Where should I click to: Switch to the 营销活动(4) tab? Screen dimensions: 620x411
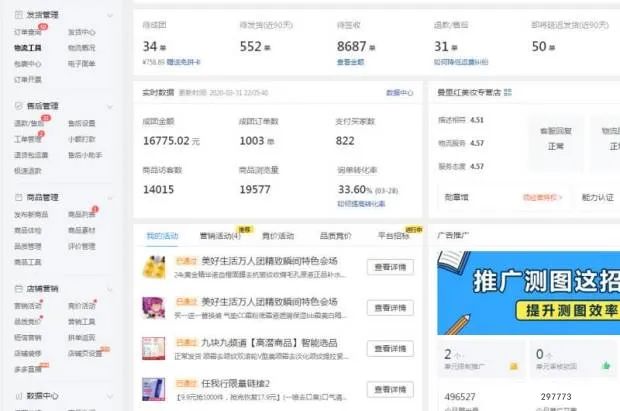tap(220, 236)
